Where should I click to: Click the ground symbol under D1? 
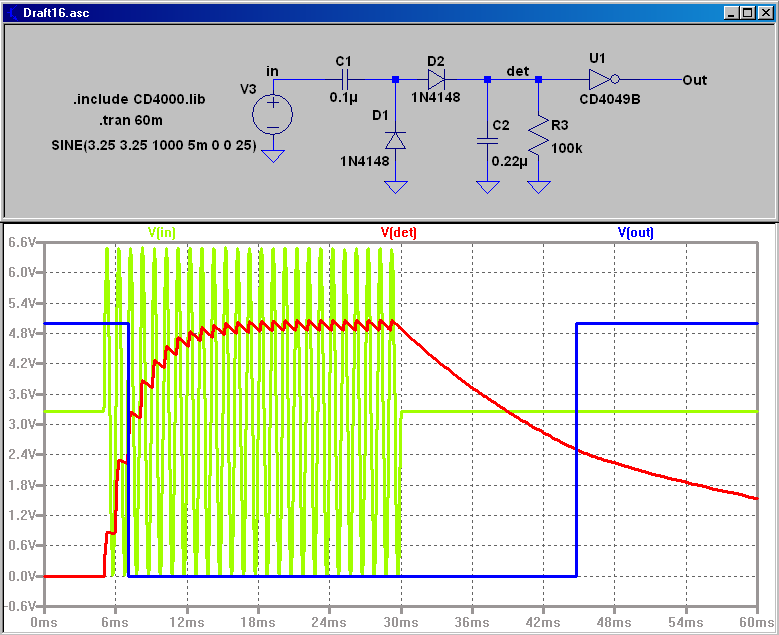coord(395,187)
